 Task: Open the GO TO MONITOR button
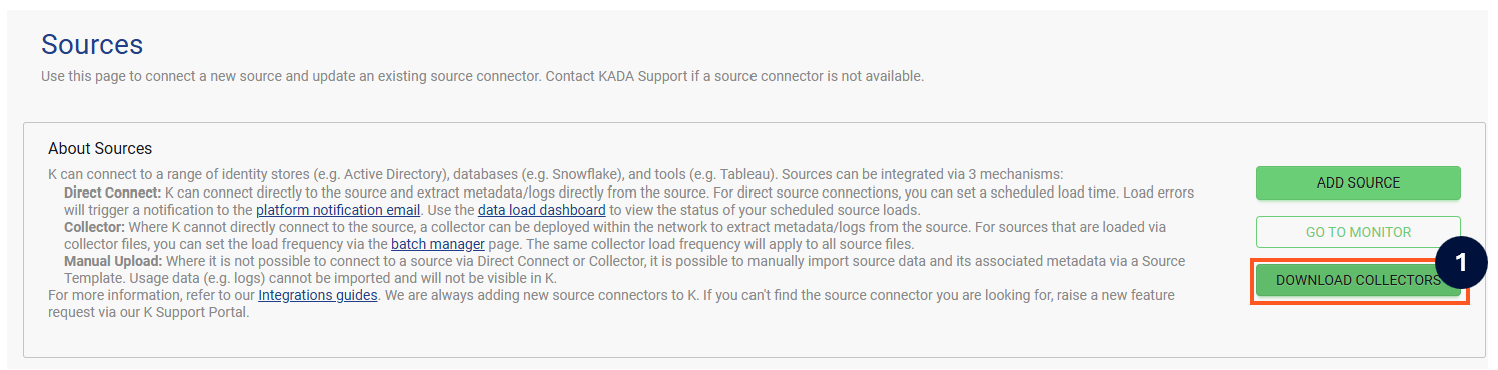pyautogui.click(x=1358, y=232)
